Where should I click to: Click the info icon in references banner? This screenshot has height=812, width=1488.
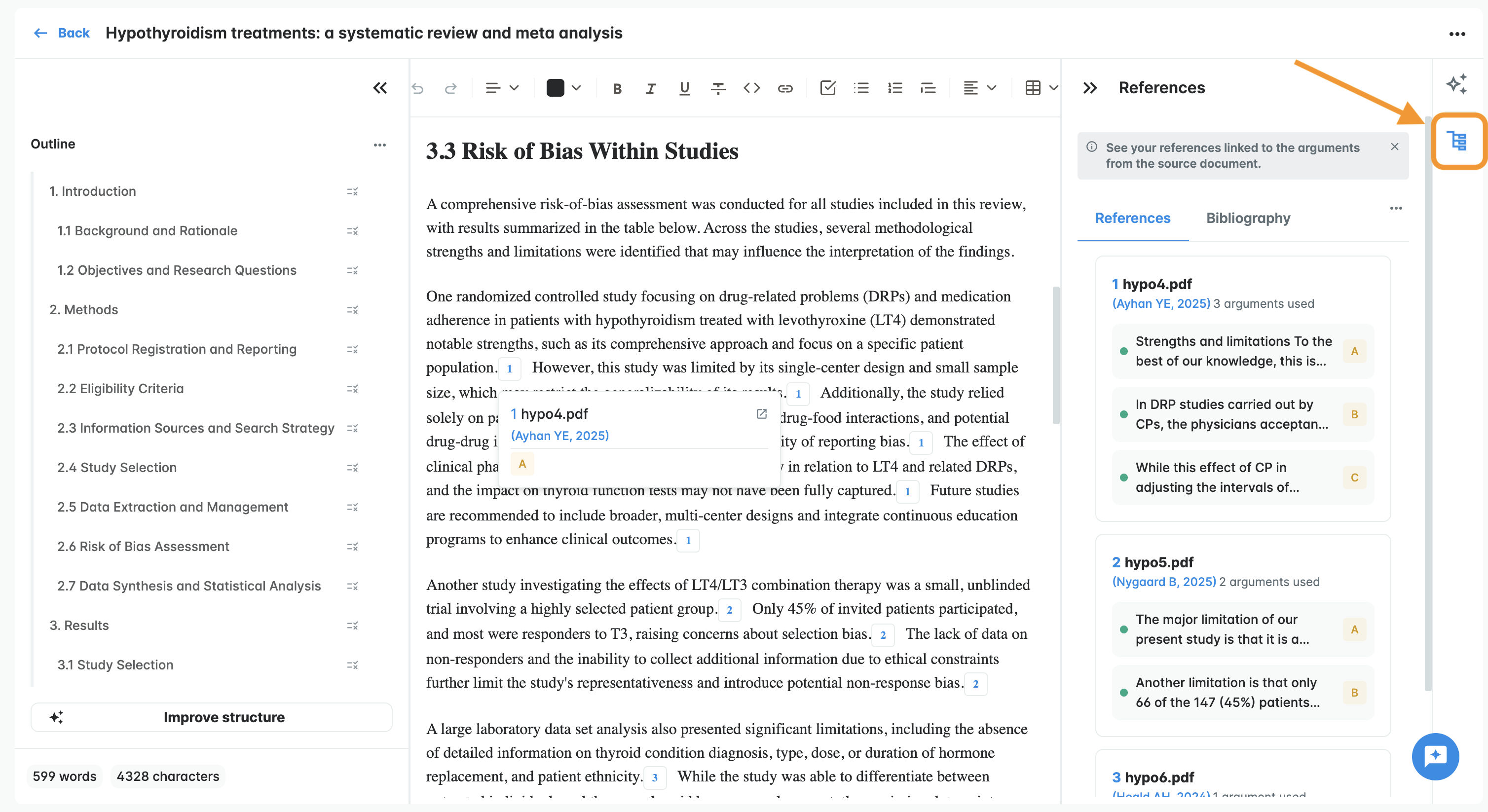click(1092, 147)
